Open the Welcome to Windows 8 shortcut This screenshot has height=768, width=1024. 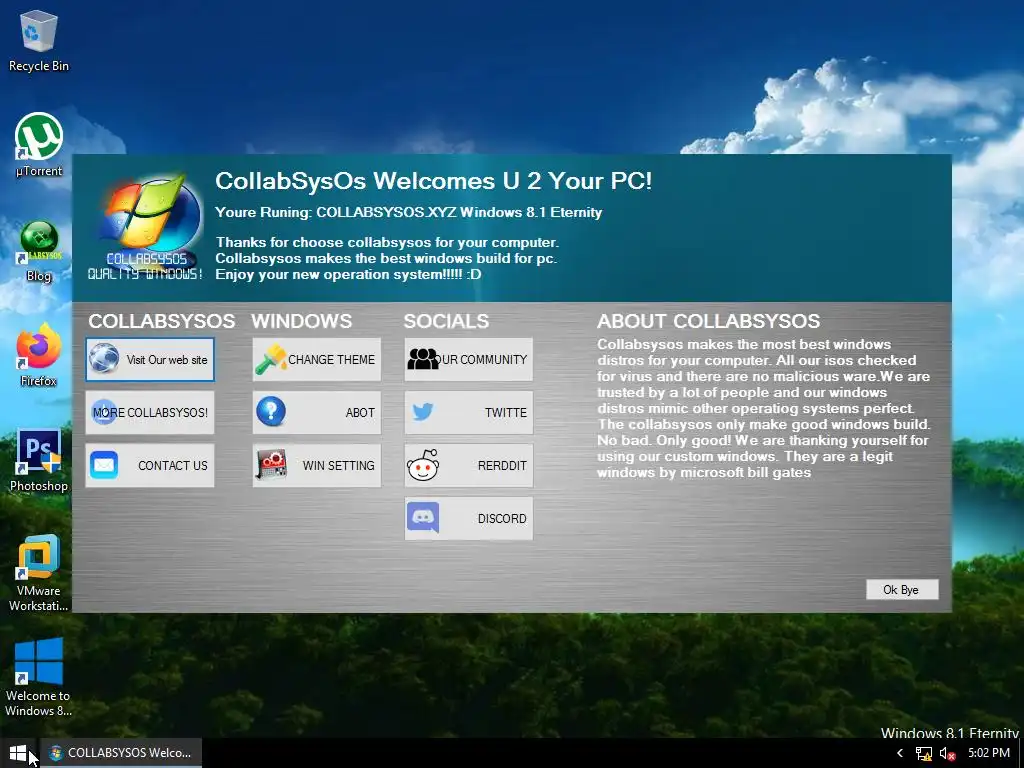pyautogui.click(x=39, y=678)
